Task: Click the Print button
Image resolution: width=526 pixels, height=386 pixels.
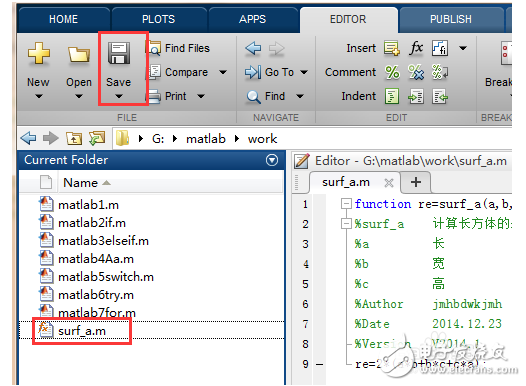Action: (x=168, y=96)
